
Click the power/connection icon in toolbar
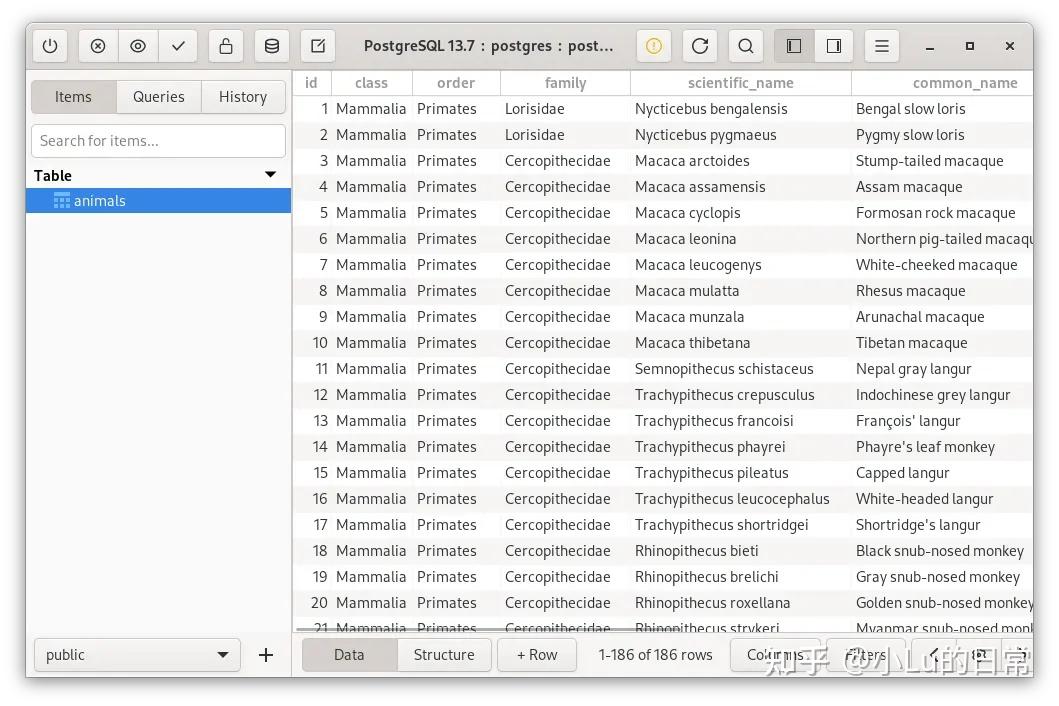49,45
